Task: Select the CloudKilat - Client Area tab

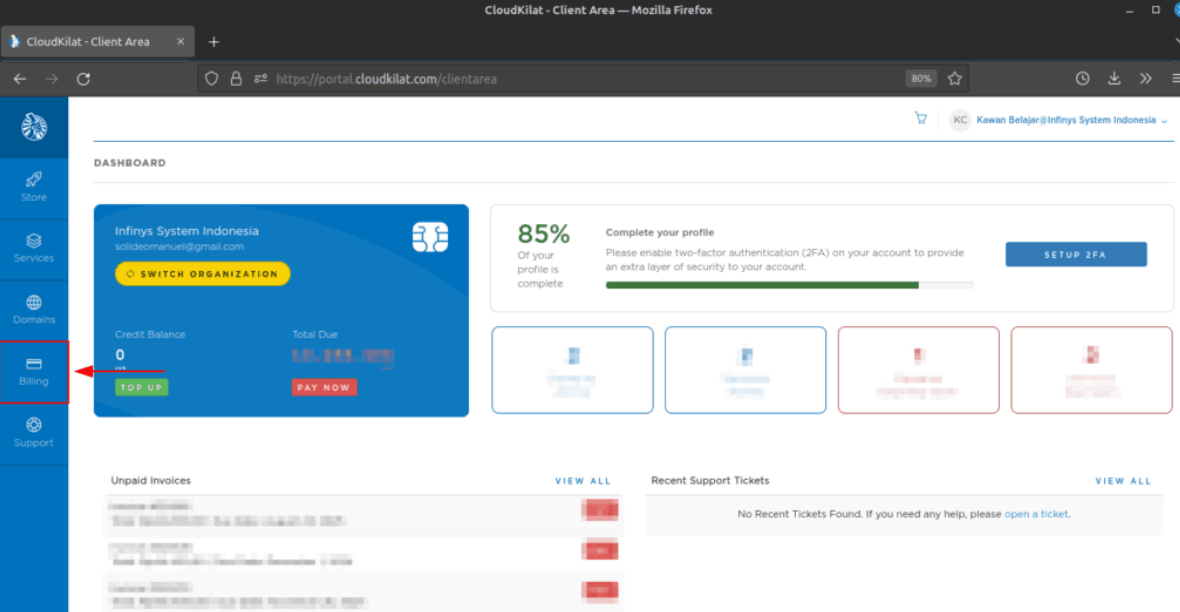Action: point(88,42)
